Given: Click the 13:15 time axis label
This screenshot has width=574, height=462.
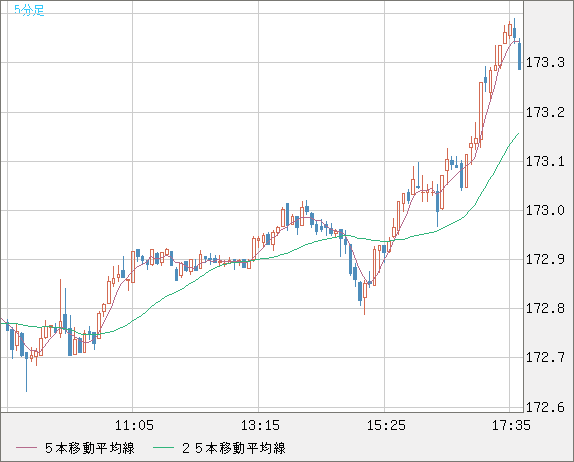Looking at the screenshot, I should (260, 425).
